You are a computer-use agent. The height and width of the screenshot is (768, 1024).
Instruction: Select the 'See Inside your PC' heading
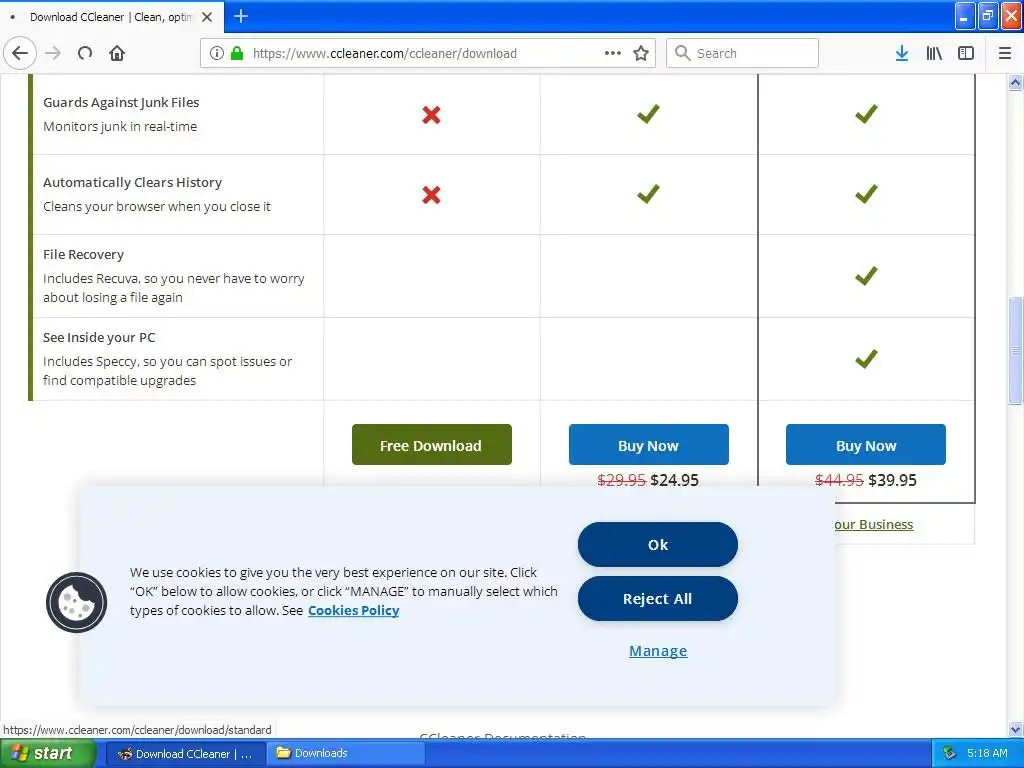click(x=99, y=338)
